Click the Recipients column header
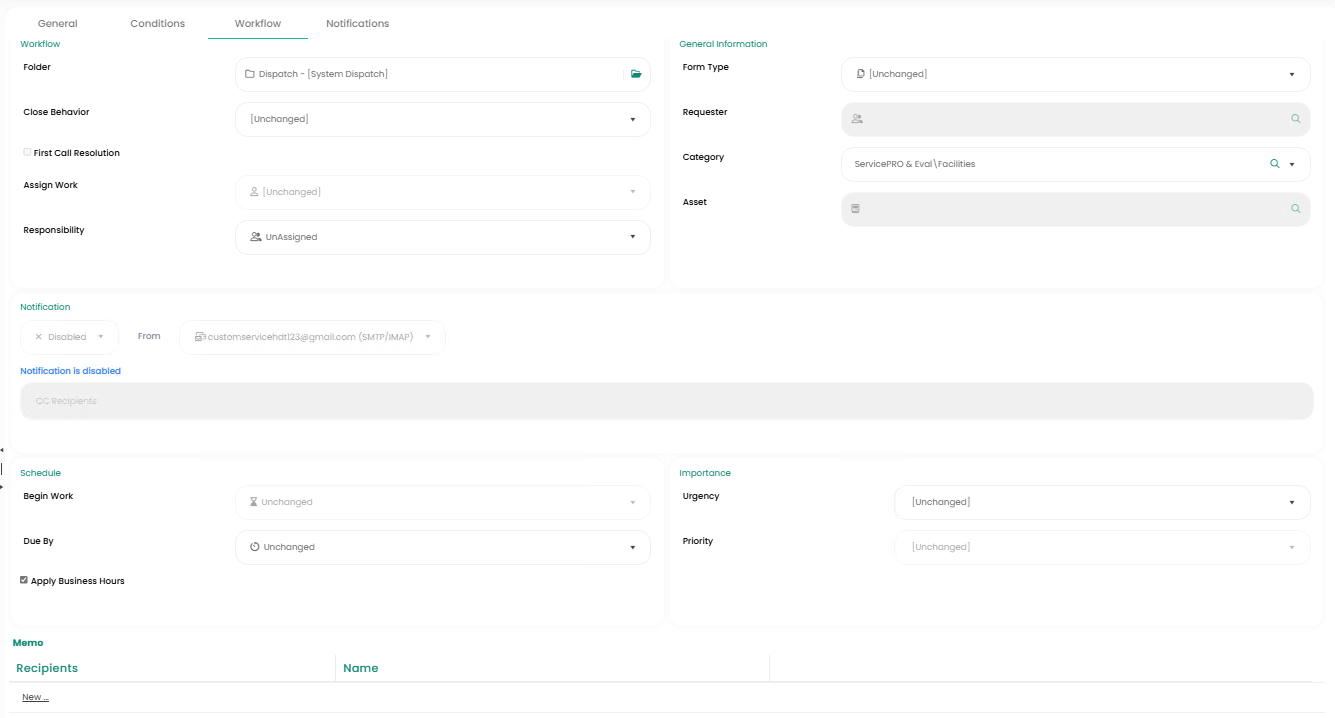This screenshot has height=718, width=1335. [47, 668]
